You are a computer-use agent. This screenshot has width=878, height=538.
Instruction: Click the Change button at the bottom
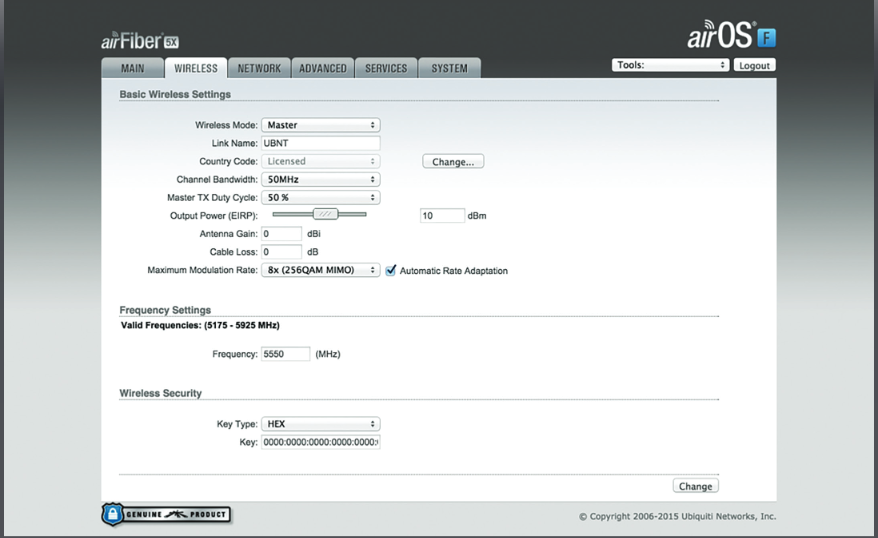(x=695, y=486)
